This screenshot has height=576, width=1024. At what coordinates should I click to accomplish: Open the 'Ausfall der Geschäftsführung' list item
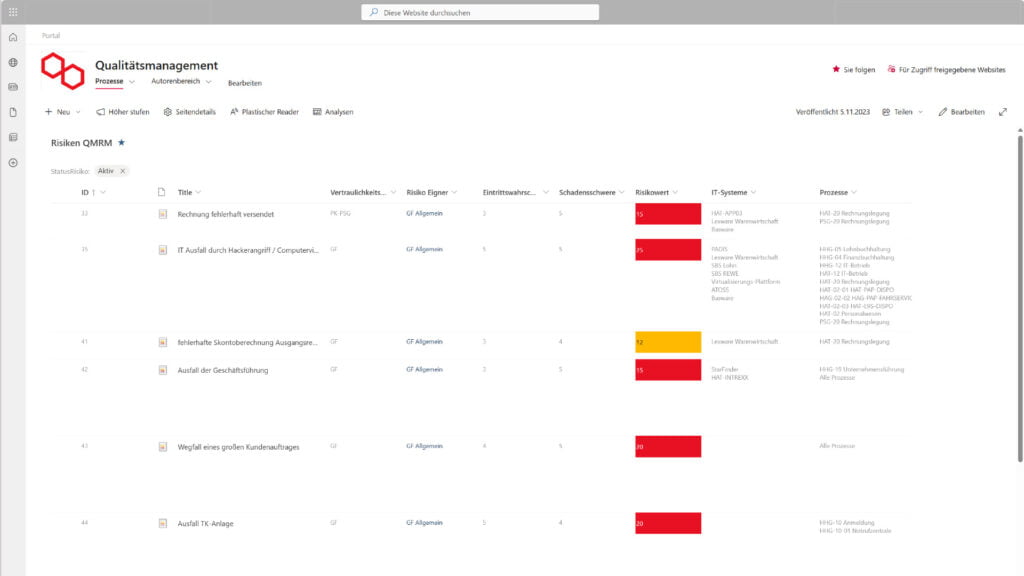click(x=223, y=370)
